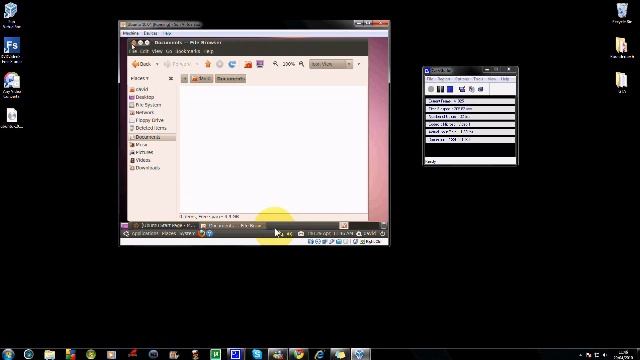Open the View menu in CamStudio

[x=492, y=79]
